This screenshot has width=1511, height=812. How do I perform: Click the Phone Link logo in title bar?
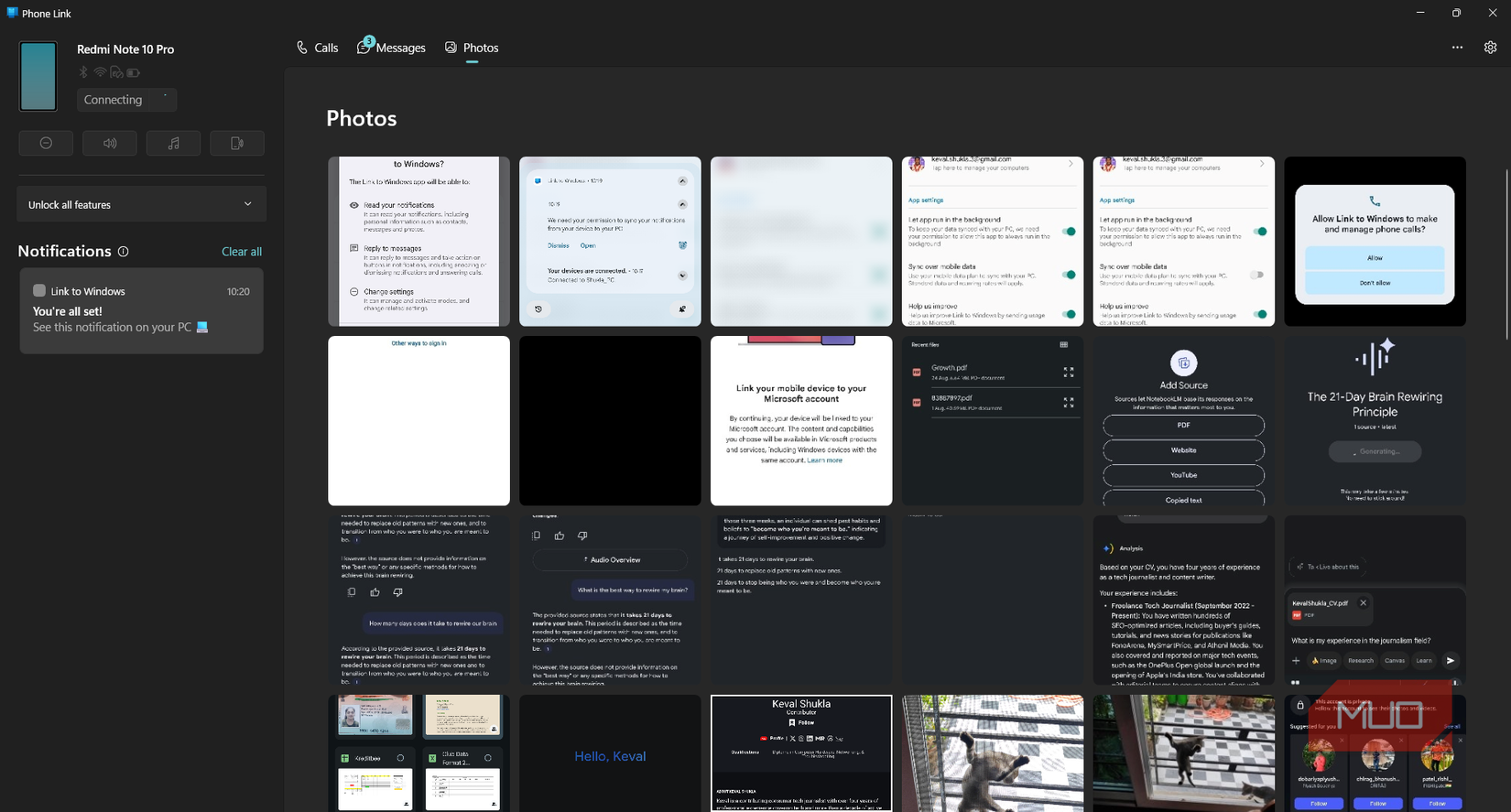(x=12, y=13)
